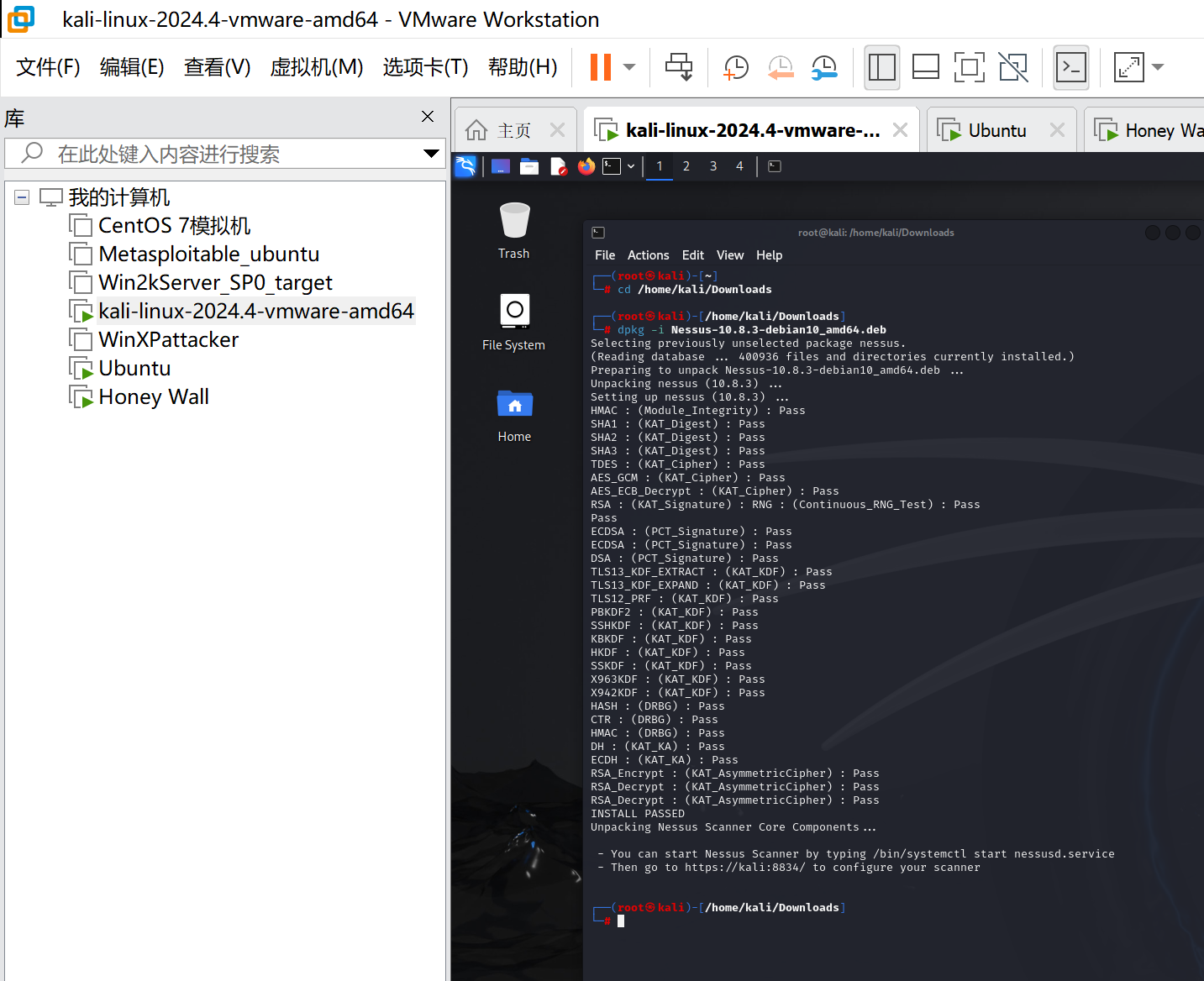The image size is (1204, 981).
Task: Open the power options dropdown arrow
Action: (629, 67)
